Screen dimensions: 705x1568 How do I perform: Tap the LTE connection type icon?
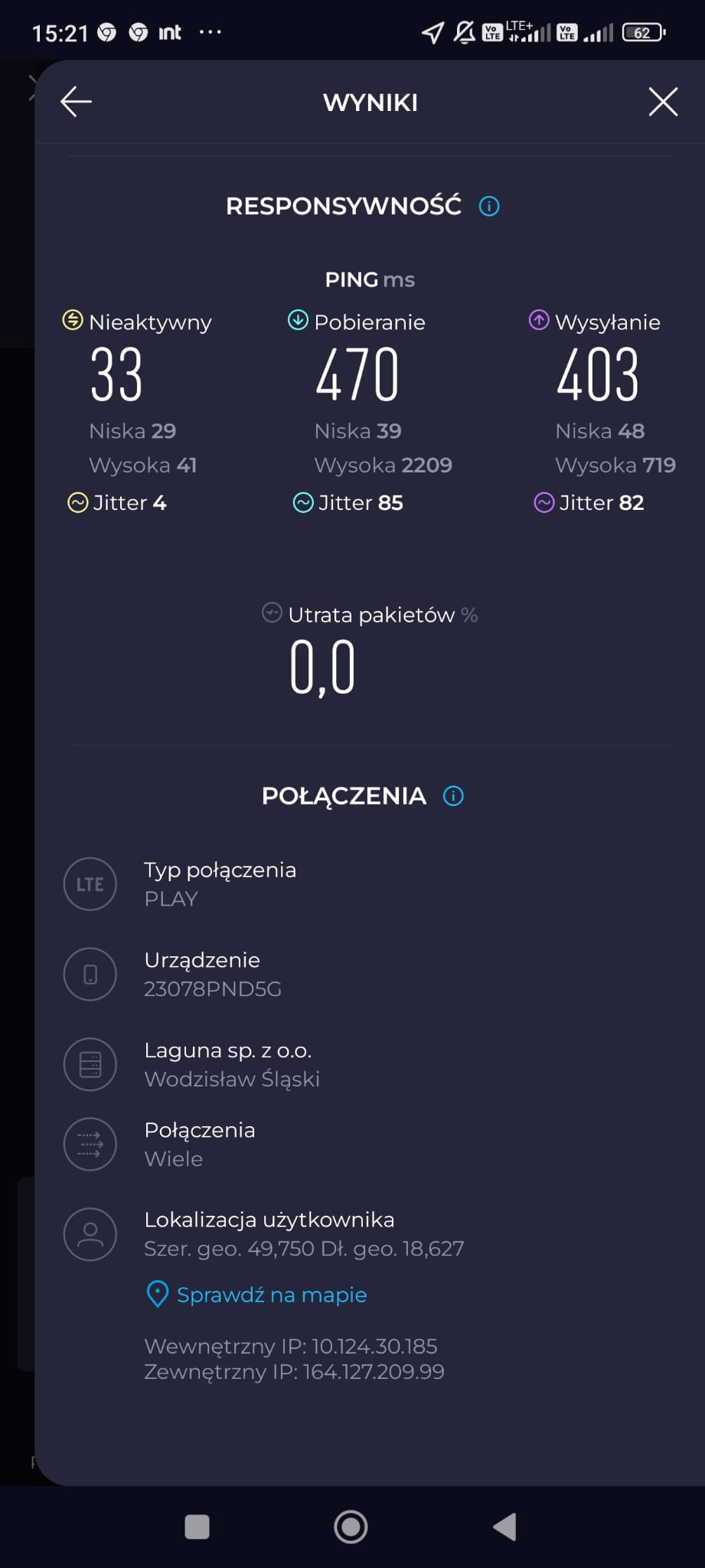[x=90, y=884]
